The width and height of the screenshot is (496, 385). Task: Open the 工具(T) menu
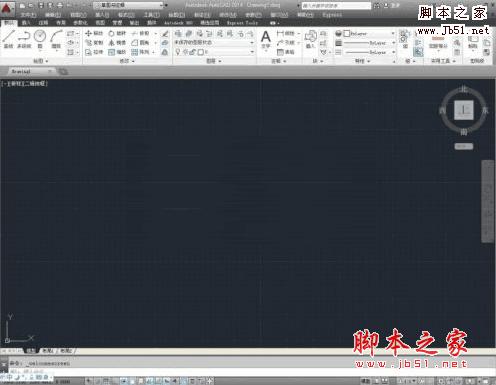(x=152, y=15)
